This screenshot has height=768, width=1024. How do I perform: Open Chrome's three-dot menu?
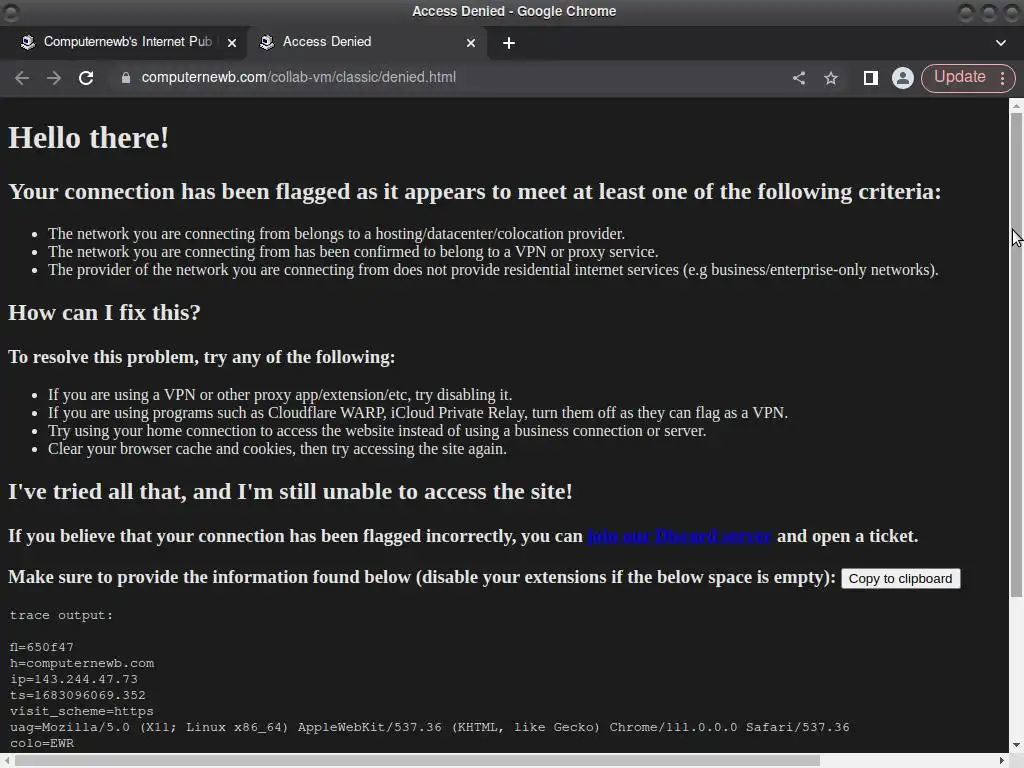click(x=1002, y=78)
